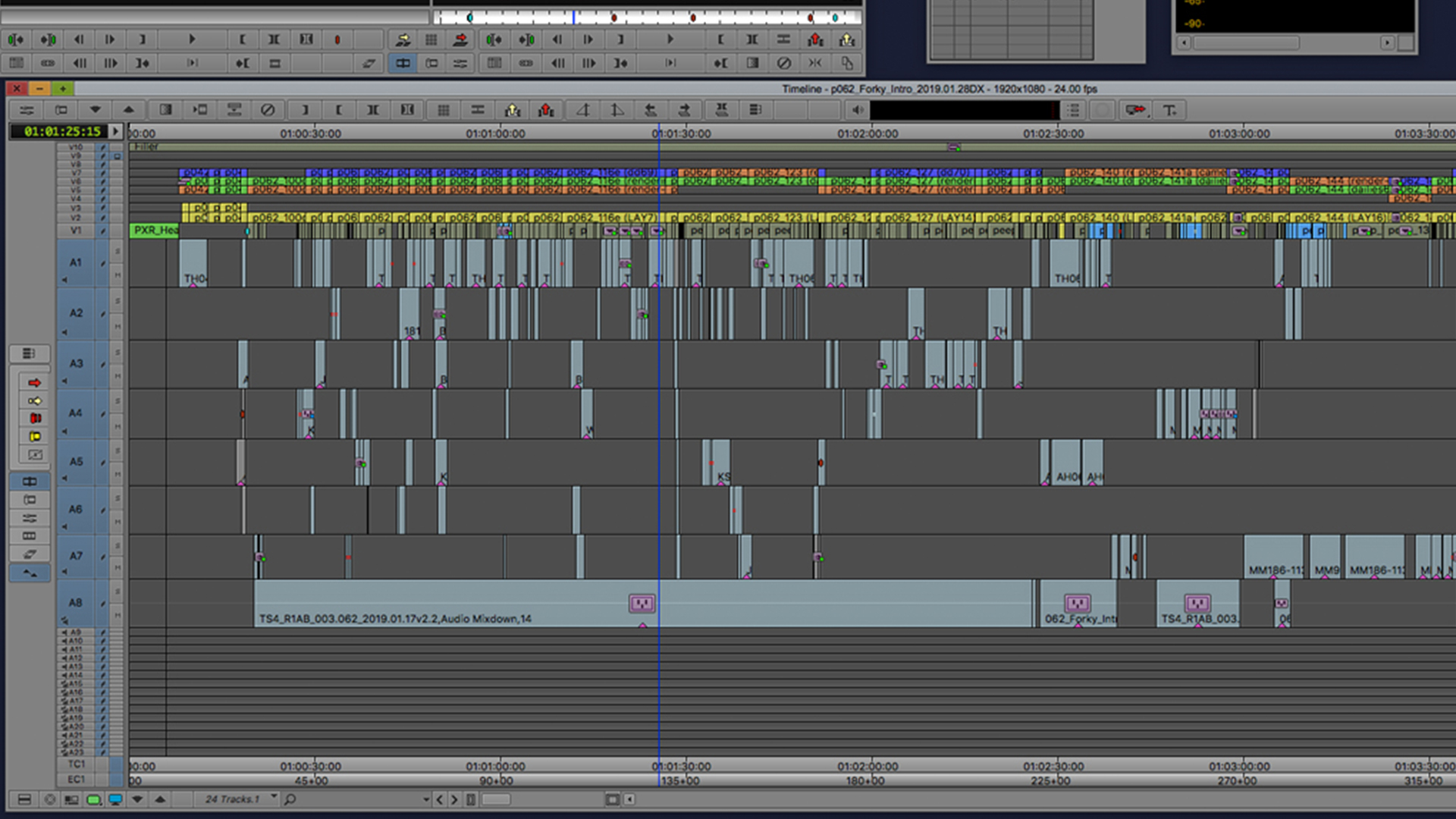Click the magnifier search icon in the bottom bar
Image resolution: width=1456 pixels, height=819 pixels.
click(x=290, y=799)
